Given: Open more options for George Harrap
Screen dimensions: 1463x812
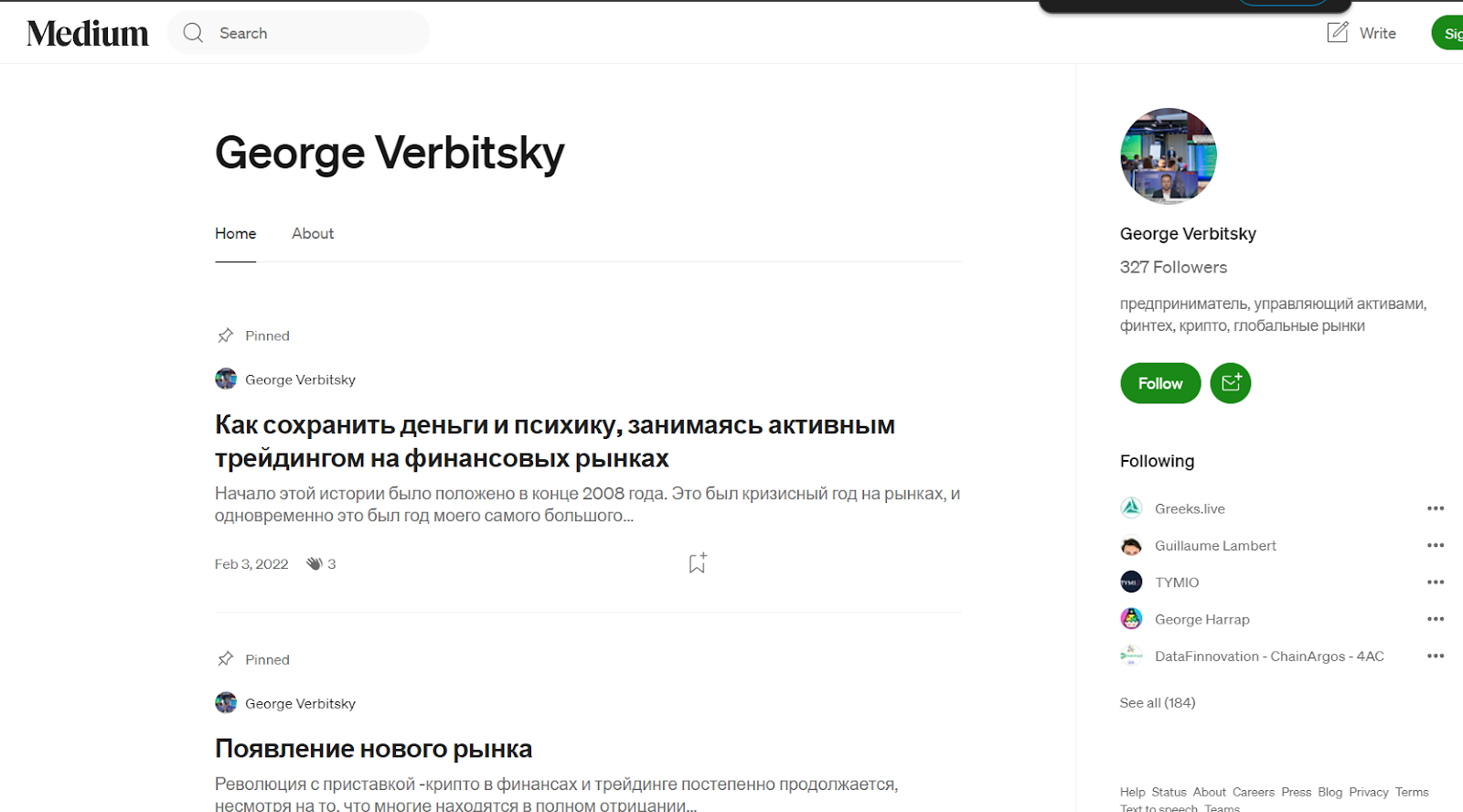Looking at the screenshot, I should click(x=1436, y=619).
